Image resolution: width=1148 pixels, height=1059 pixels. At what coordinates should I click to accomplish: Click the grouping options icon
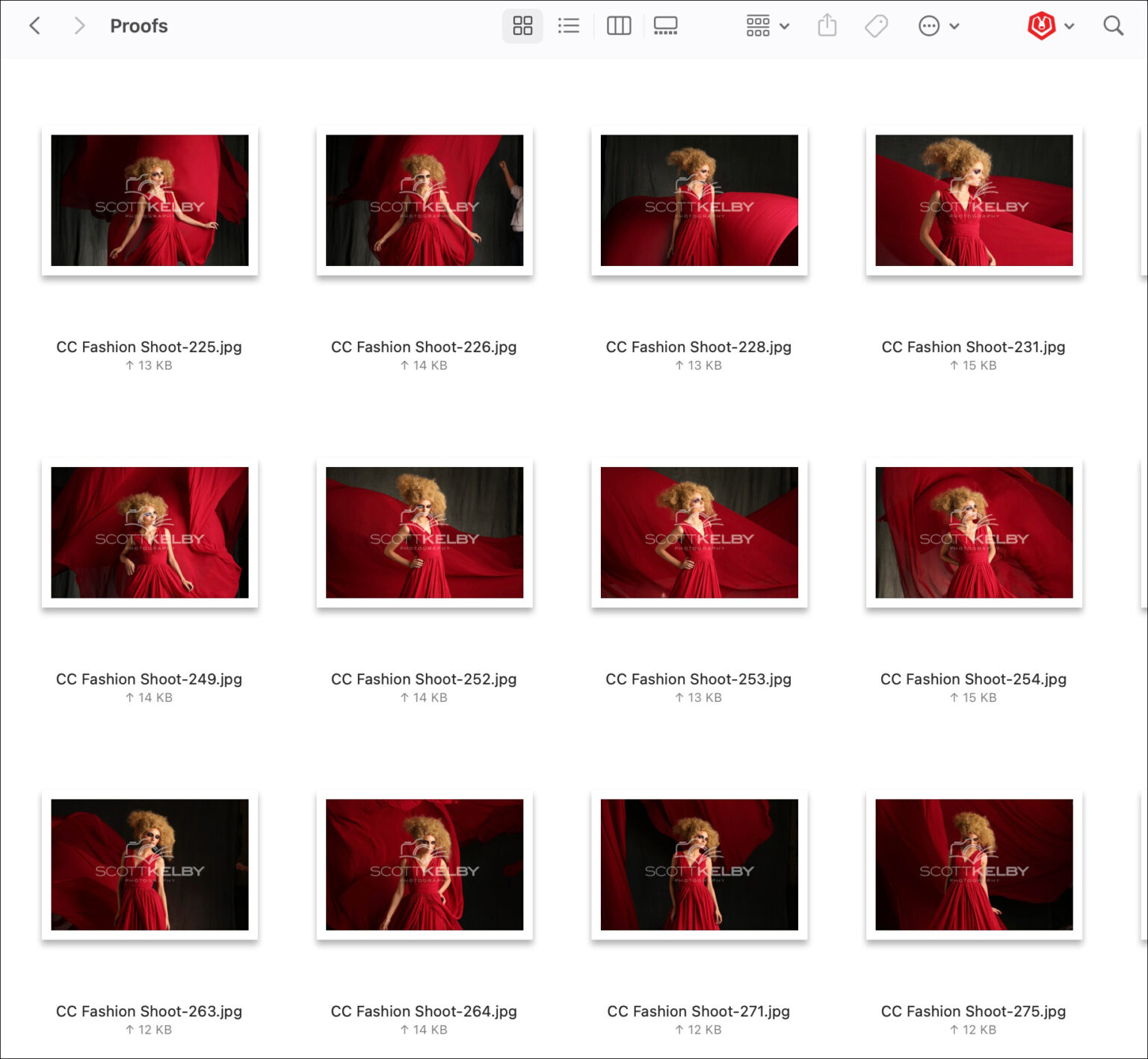coord(758,25)
